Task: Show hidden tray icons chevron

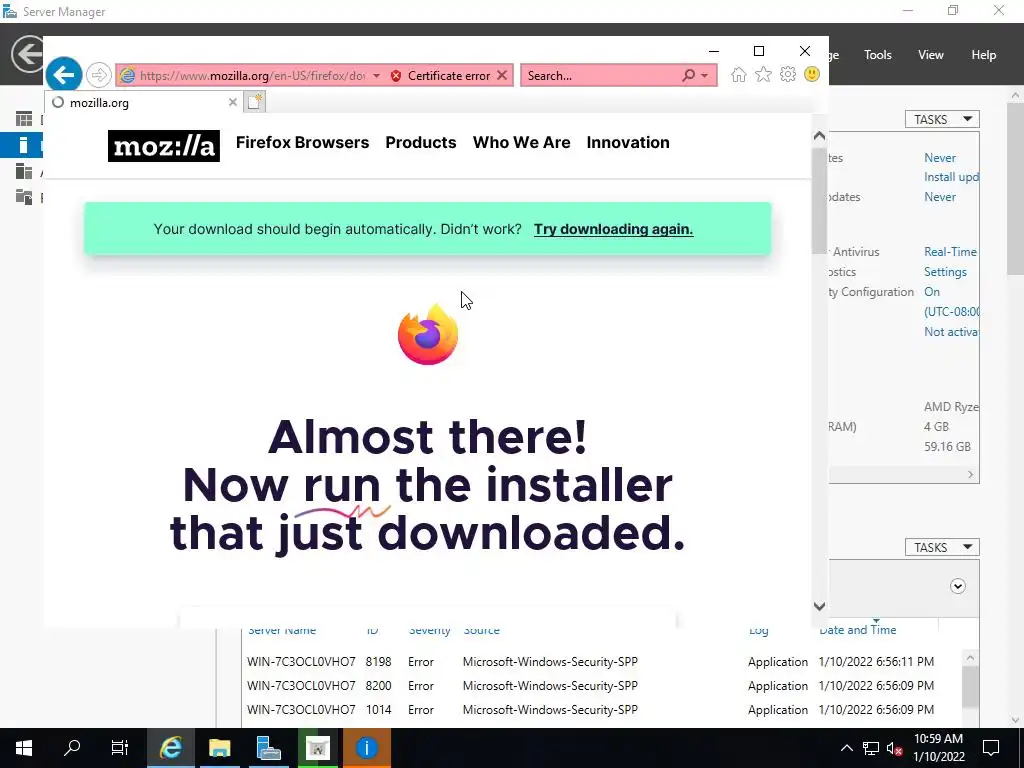Action: pyautogui.click(x=846, y=748)
